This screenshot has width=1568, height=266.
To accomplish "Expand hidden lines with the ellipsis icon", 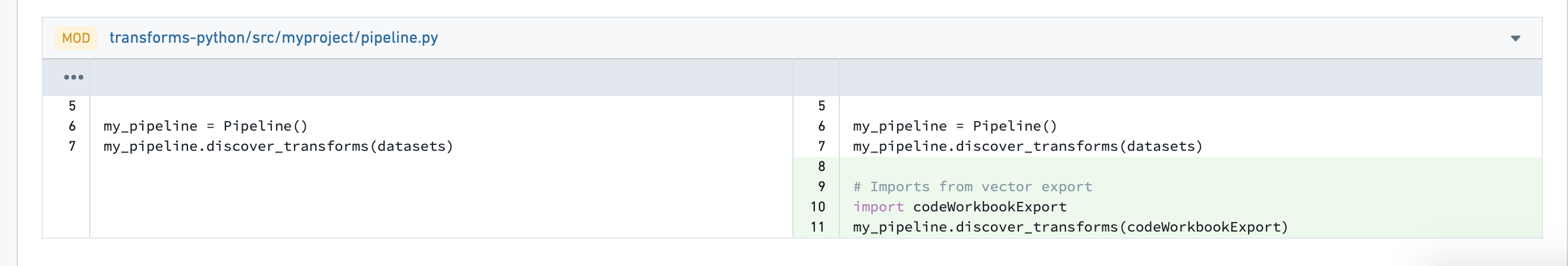I will (x=73, y=77).
